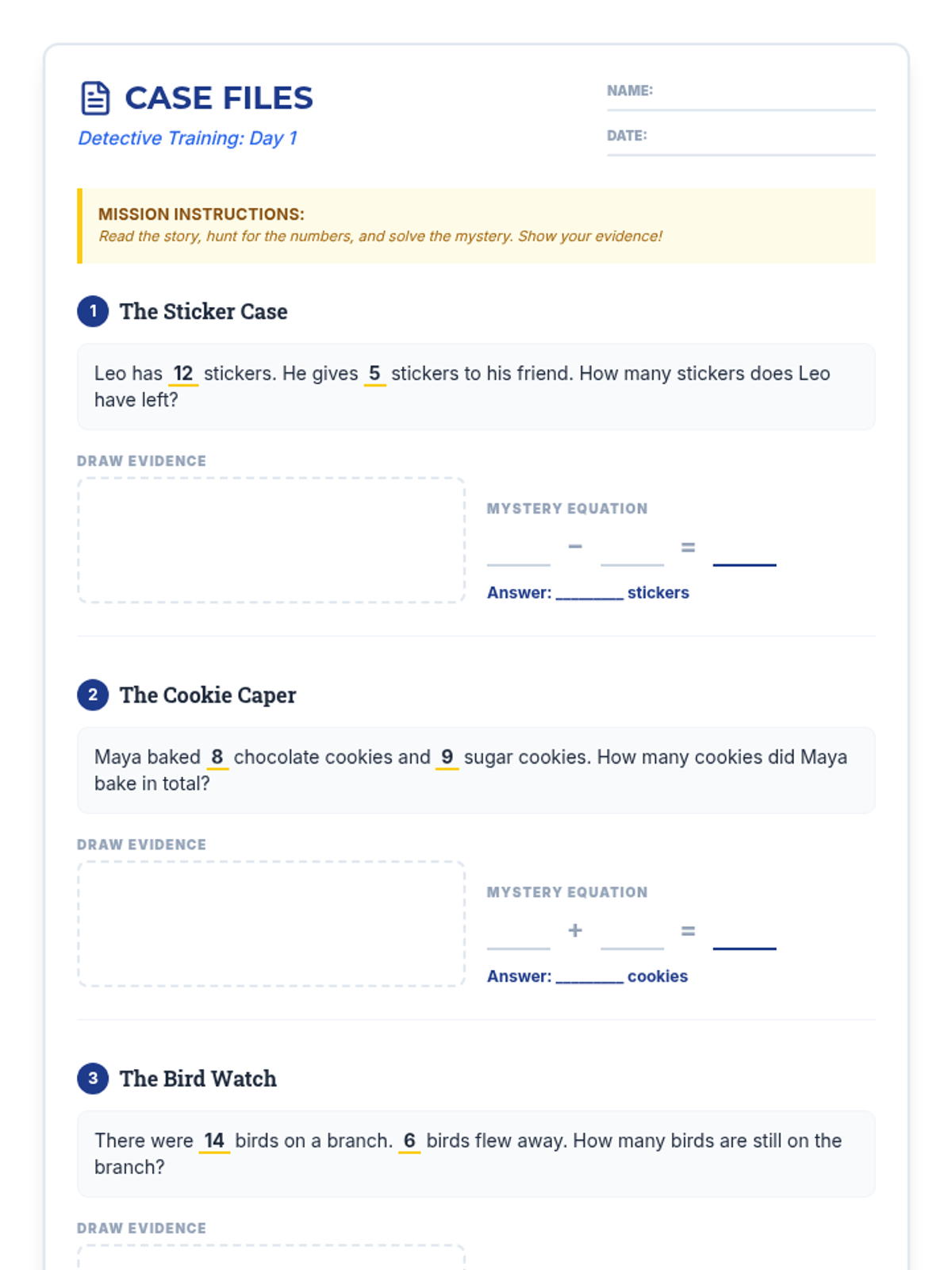The height and width of the screenshot is (1270, 952).
Task: Click the plus sign in the Cookie equation
Action: [575, 929]
